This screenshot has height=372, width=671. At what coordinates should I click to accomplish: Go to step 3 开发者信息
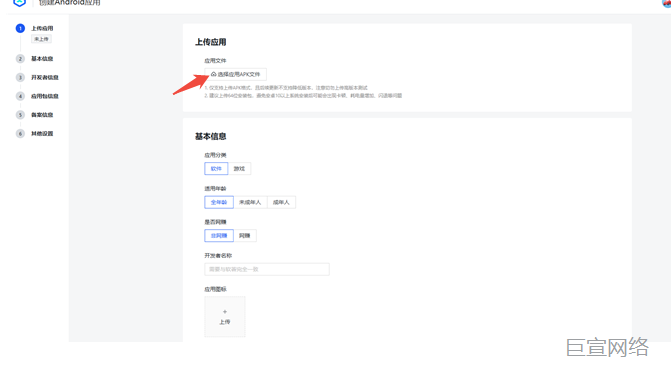tap(45, 77)
